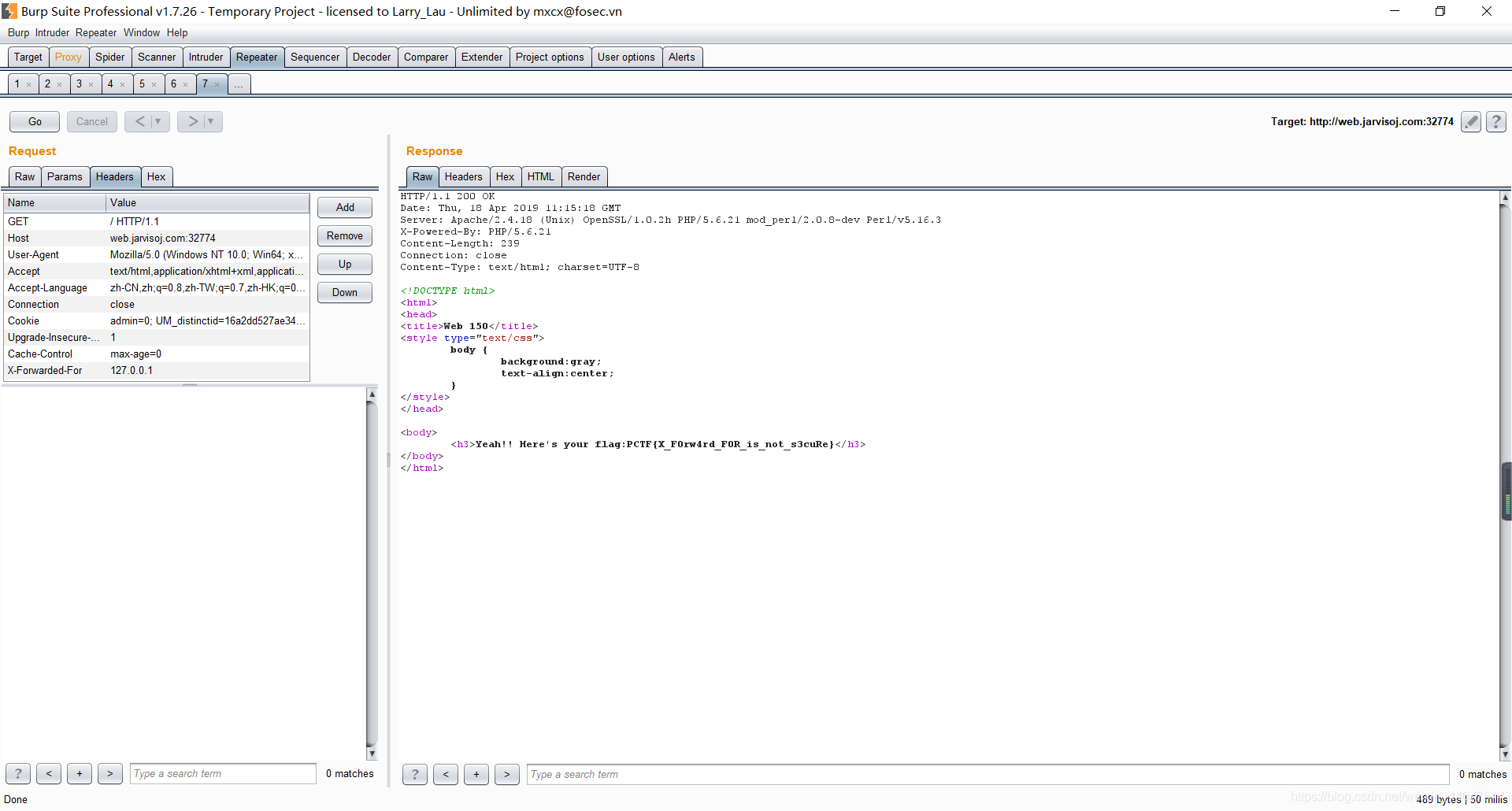
Task: Switch to the Spider tool tab
Action: pos(110,57)
